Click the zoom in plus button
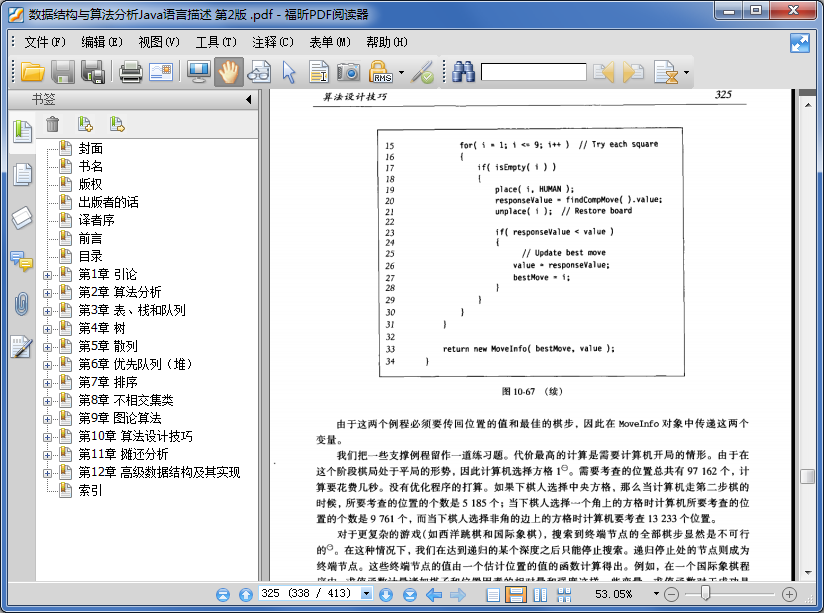The image size is (824, 613). tap(789, 595)
